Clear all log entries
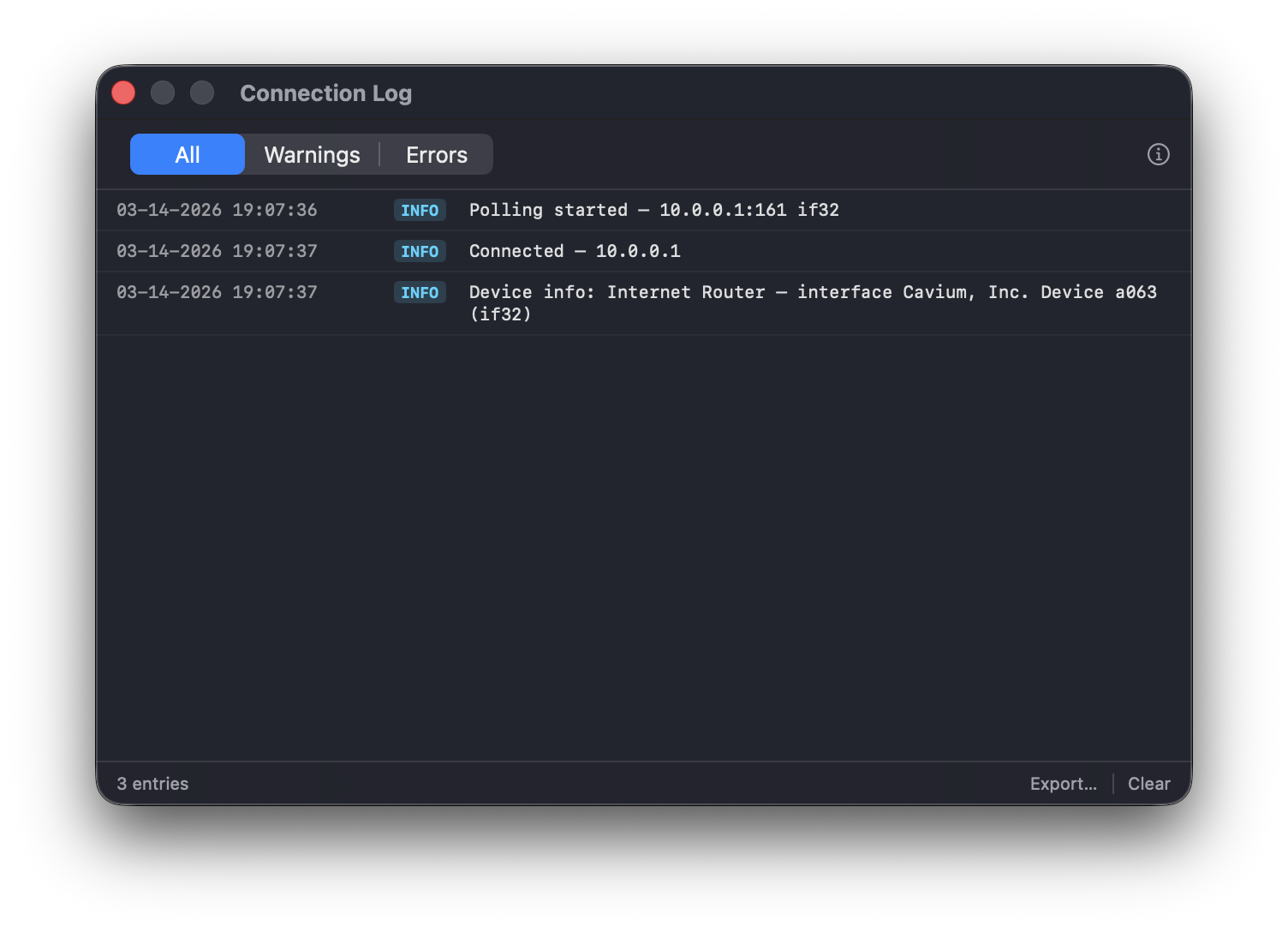This screenshot has height=932, width=1288. click(1148, 783)
